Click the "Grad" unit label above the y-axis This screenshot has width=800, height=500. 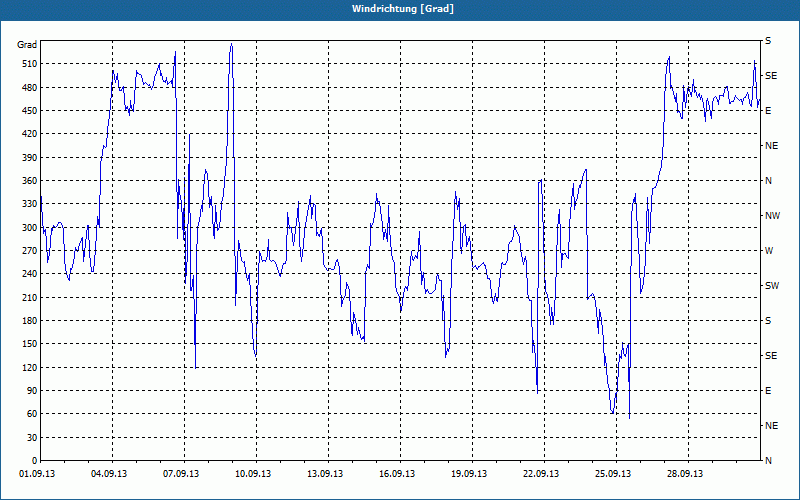(x=27, y=45)
